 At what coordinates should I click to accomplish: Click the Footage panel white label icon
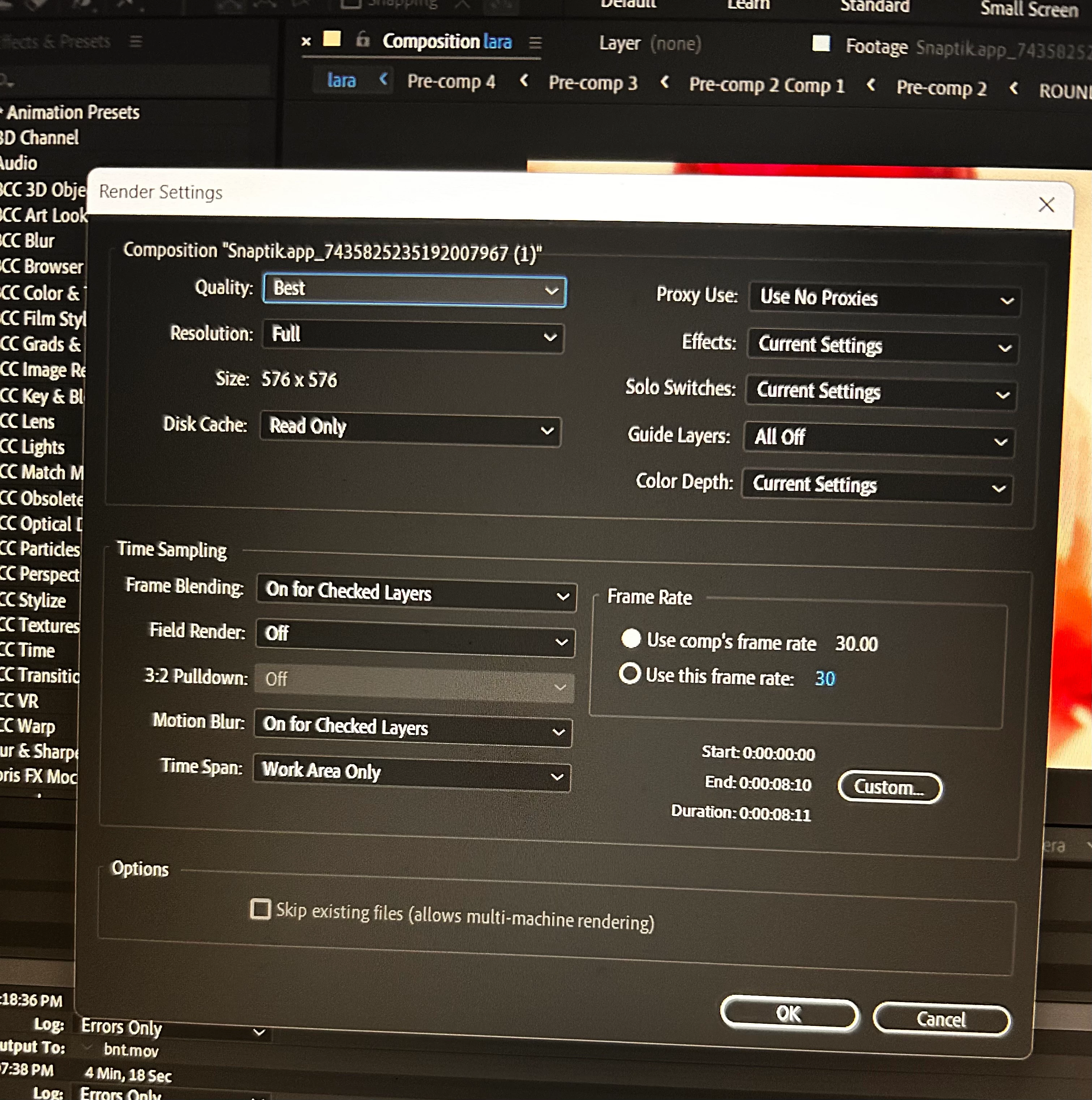click(821, 43)
